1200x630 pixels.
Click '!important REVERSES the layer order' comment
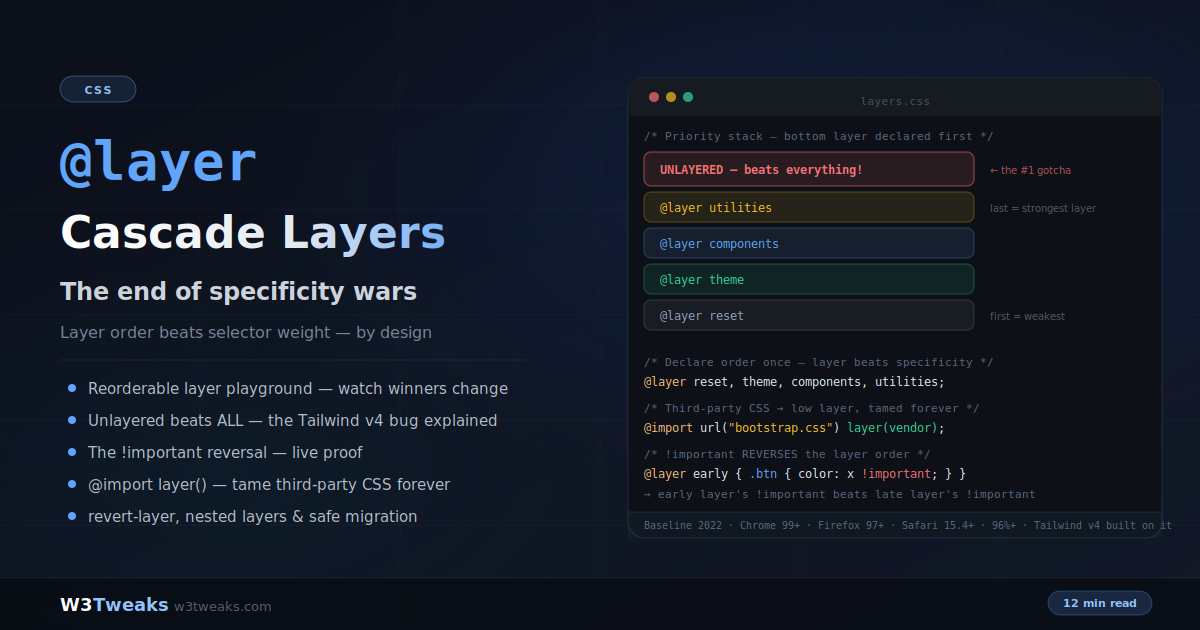(787, 454)
